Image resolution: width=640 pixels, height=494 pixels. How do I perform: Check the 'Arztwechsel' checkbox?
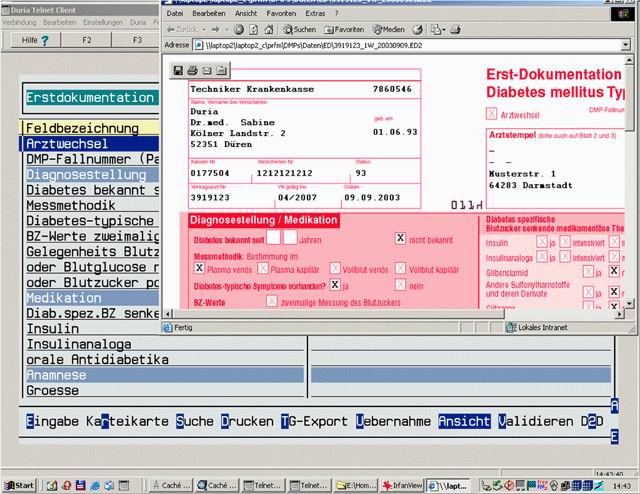(x=491, y=115)
